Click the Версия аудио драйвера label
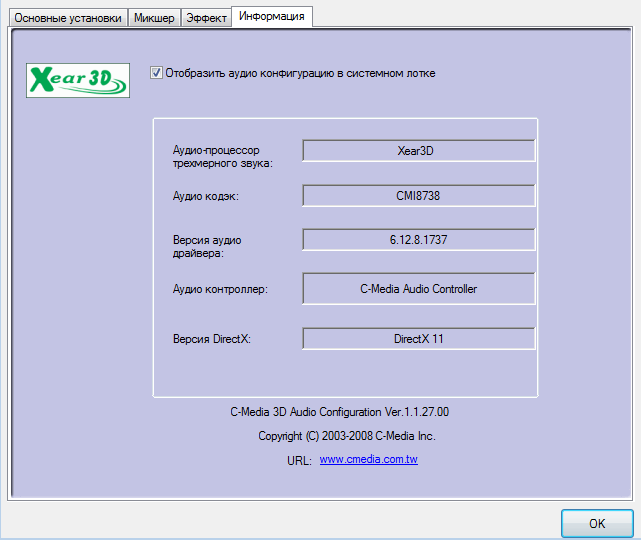The image size is (641, 540). (207, 247)
